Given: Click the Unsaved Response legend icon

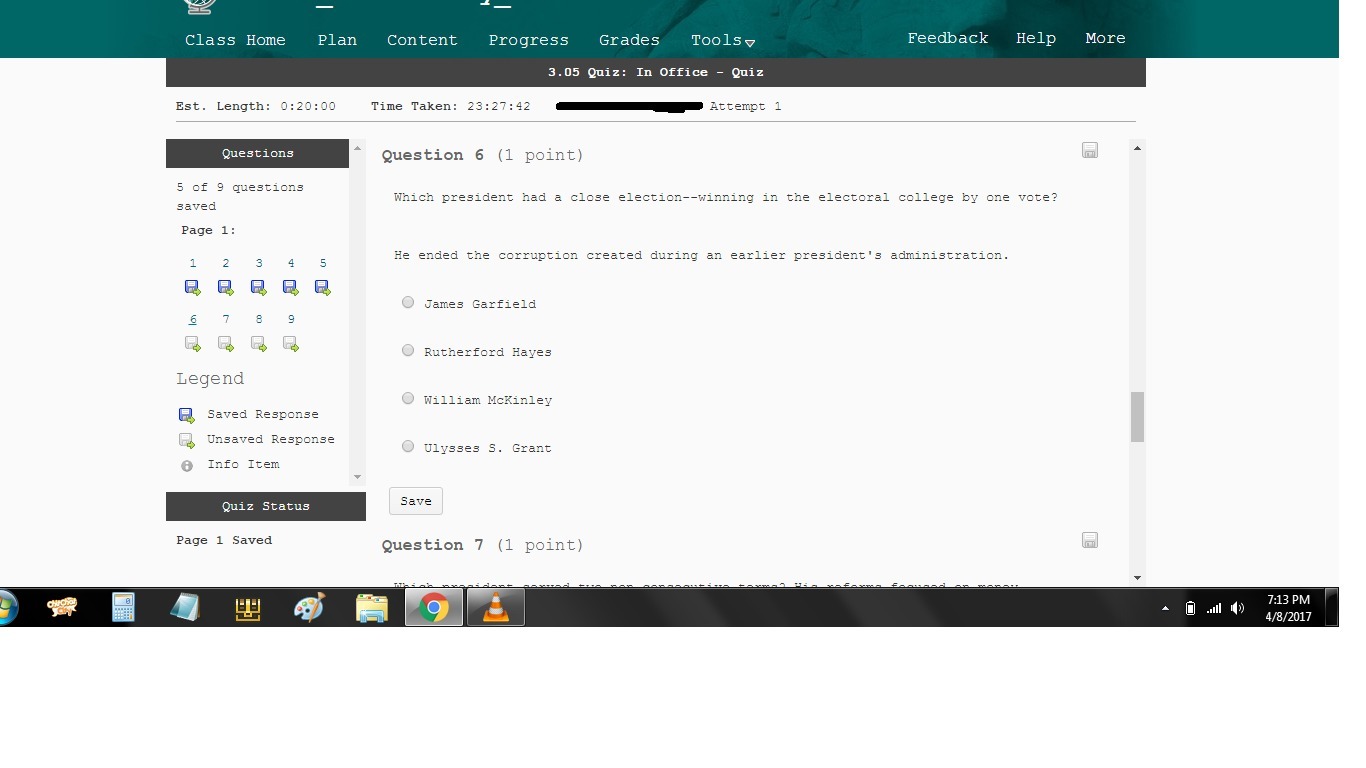Looking at the screenshot, I should 187,440.
